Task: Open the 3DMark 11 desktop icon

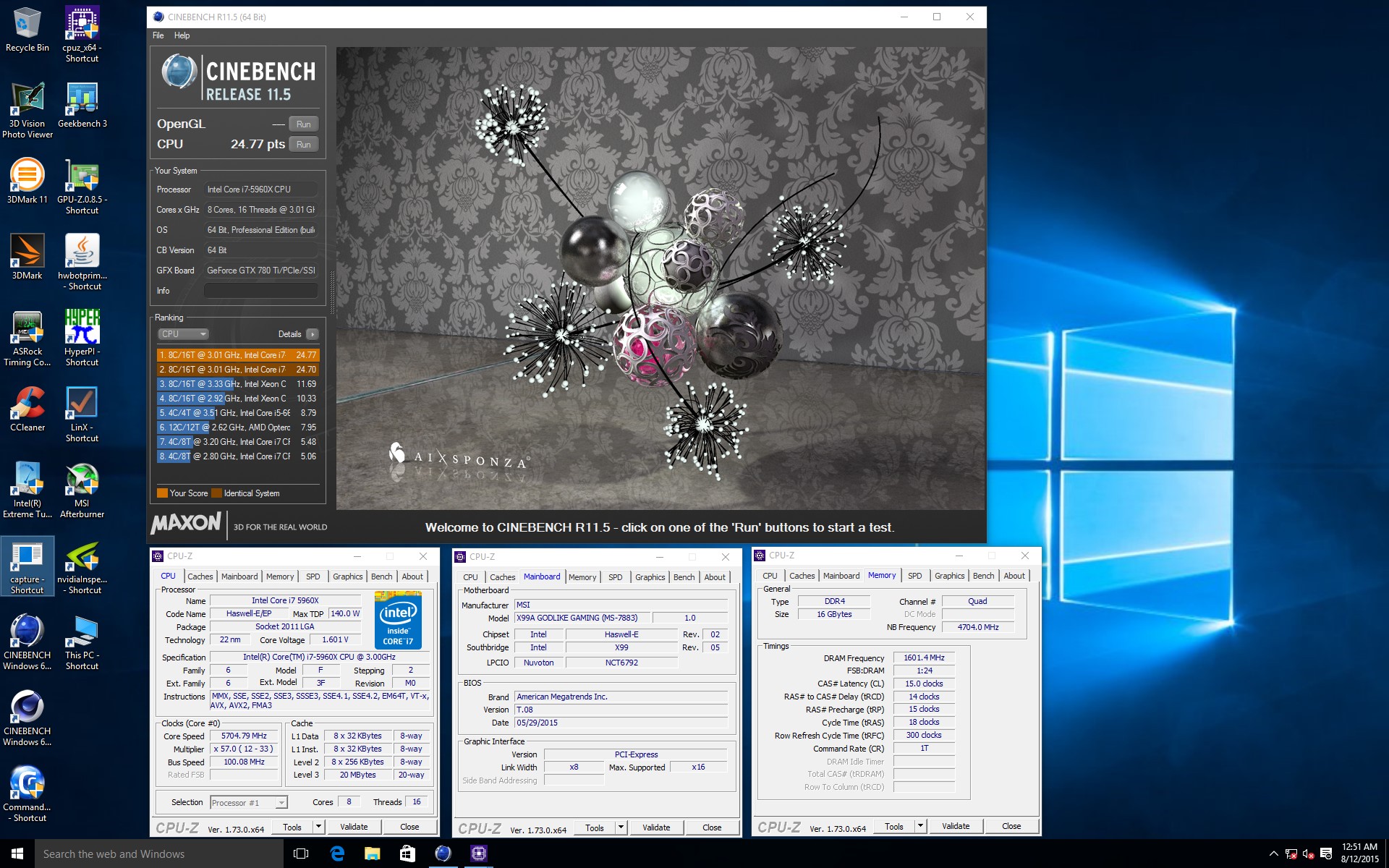Action: 27,181
